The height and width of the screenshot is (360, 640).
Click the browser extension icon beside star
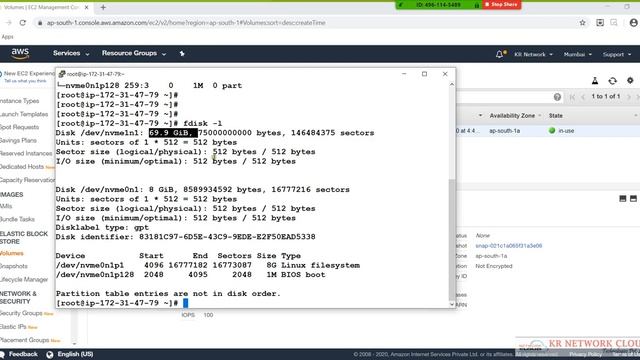(x=600, y=23)
